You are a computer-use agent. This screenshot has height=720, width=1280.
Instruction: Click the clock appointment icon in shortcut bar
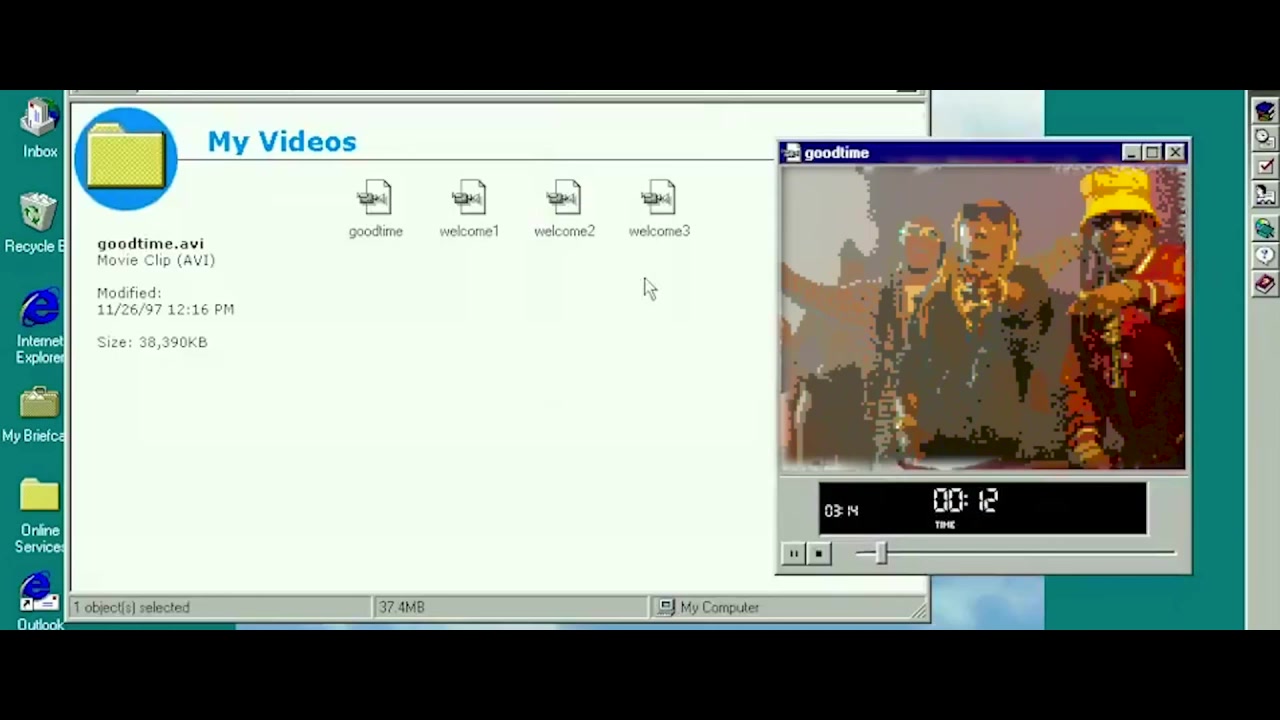pyautogui.click(x=1265, y=138)
